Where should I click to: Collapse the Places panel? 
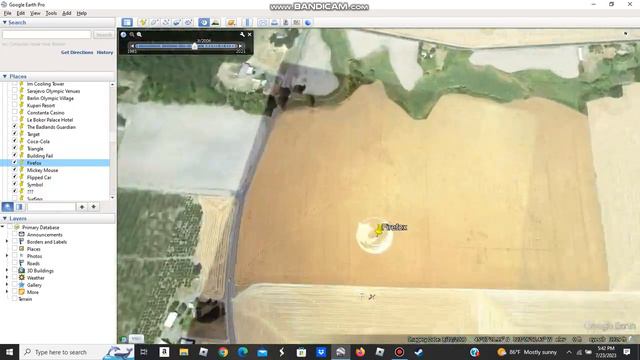tap(4, 76)
